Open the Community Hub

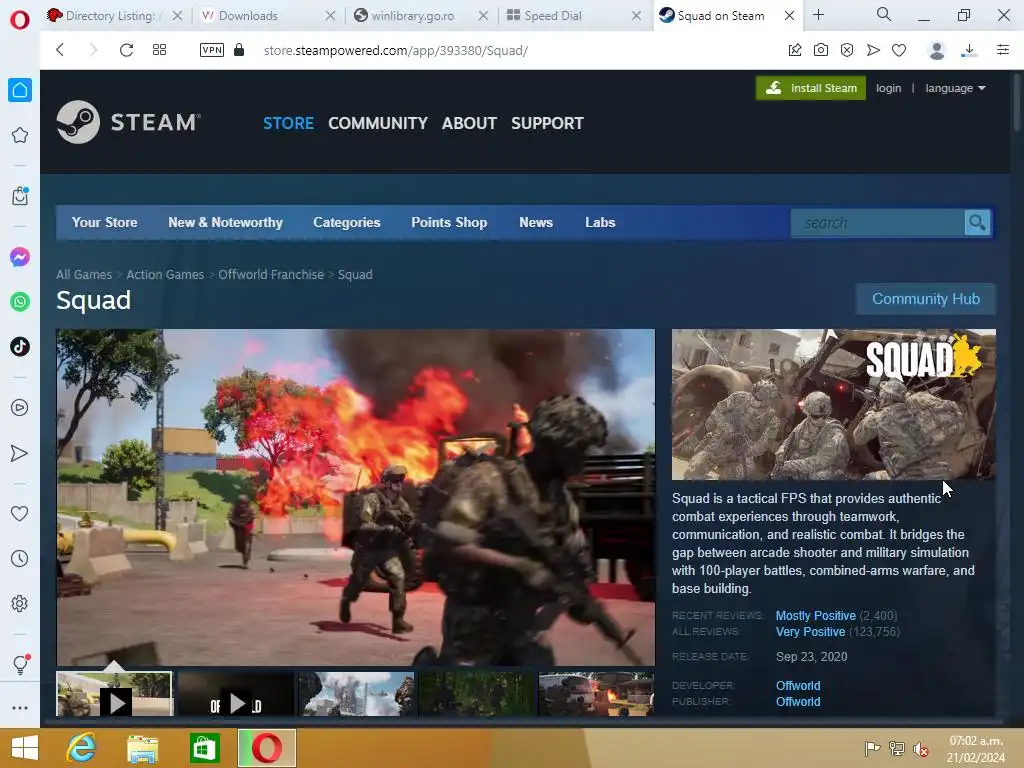click(x=925, y=299)
